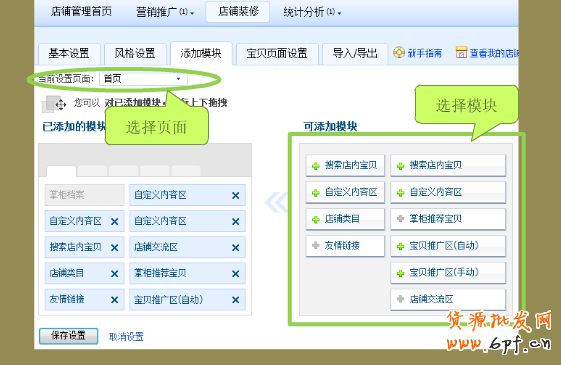
Task: Open the 查看我的店铺 link
Action: pos(494,53)
